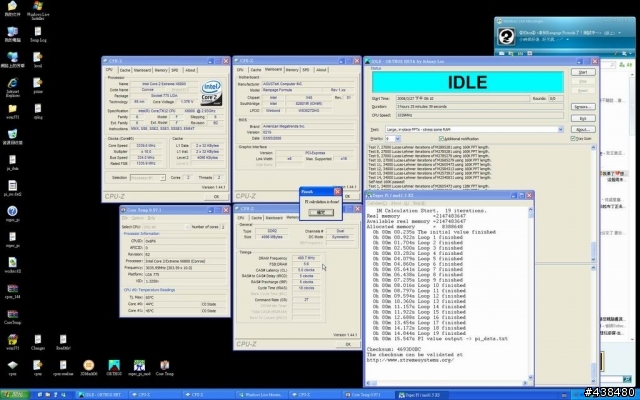Expand the Priority dropdown in ORTHOS
The height and width of the screenshot is (400, 640).
click(x=398, y=139)
